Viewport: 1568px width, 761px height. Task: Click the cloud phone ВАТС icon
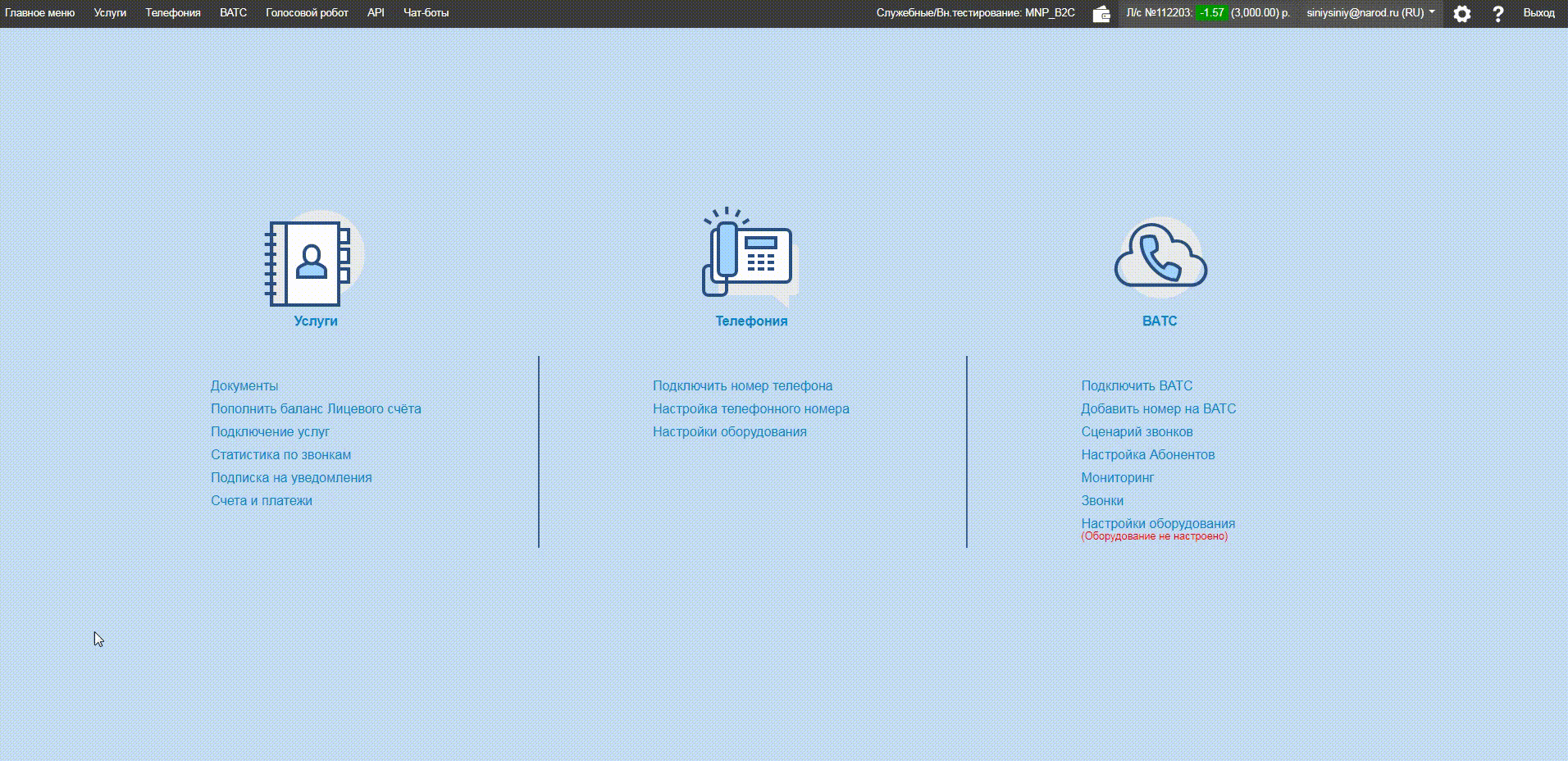pyautogui.click(x=1160, y=257)
